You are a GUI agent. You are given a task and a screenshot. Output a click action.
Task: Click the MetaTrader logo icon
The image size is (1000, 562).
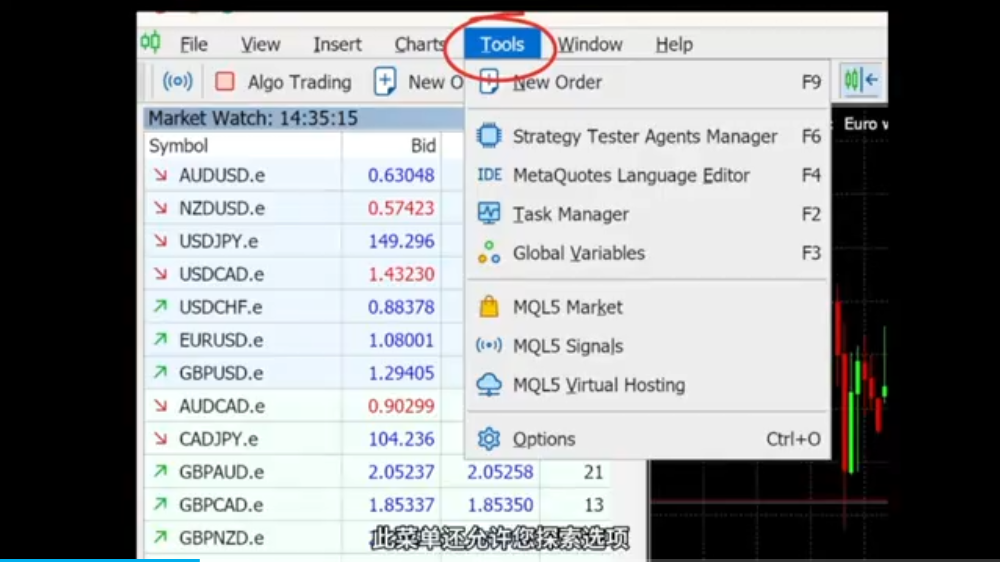(x=151, y=43)
